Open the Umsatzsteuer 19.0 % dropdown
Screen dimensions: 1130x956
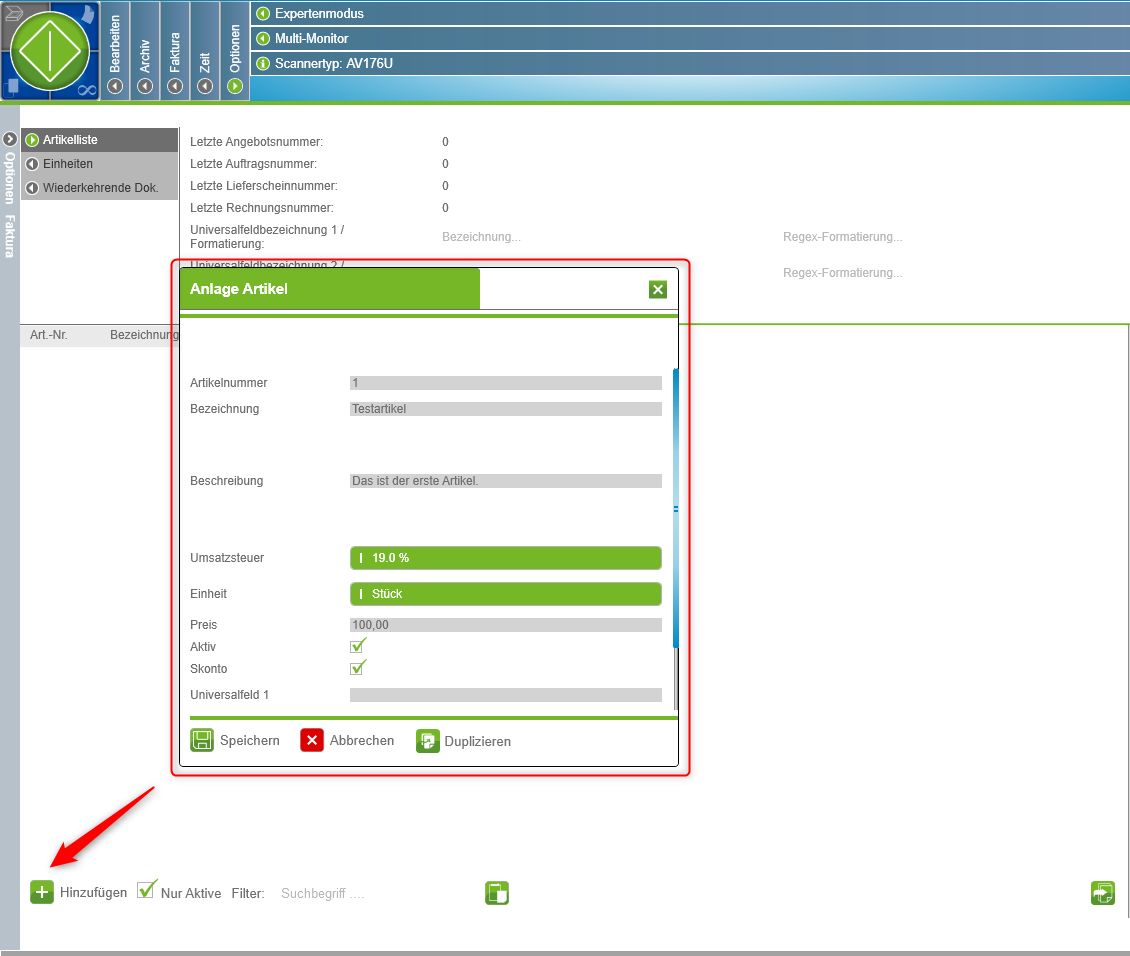point(505,558)
